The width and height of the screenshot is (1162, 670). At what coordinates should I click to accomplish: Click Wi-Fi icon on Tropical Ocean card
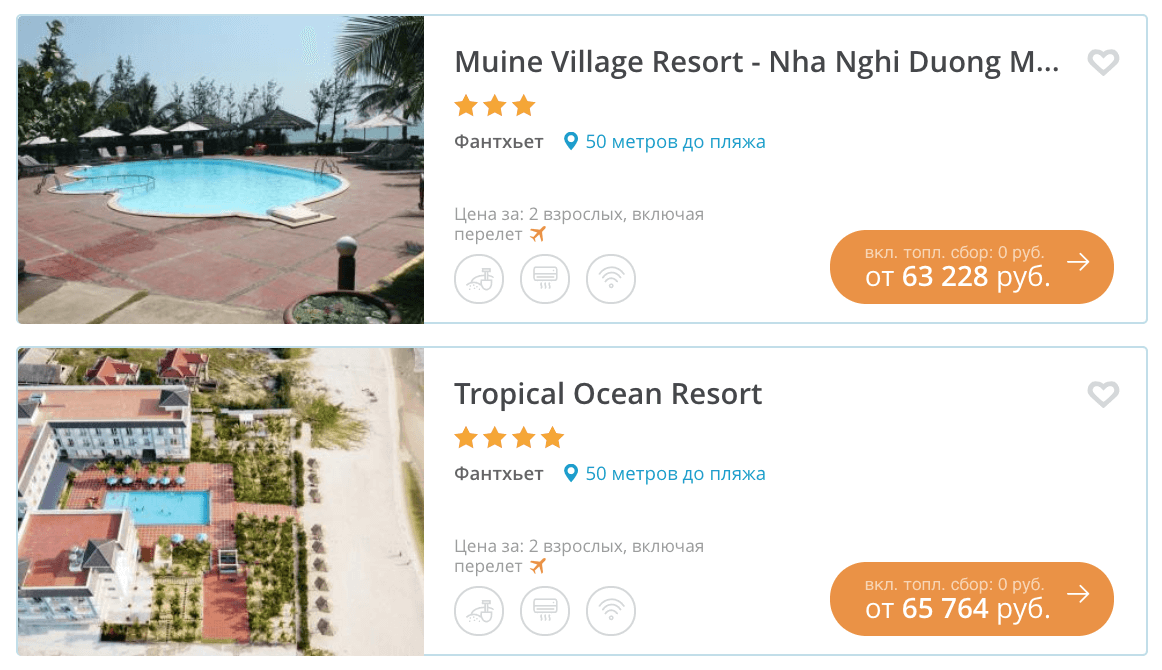point(610,610)
